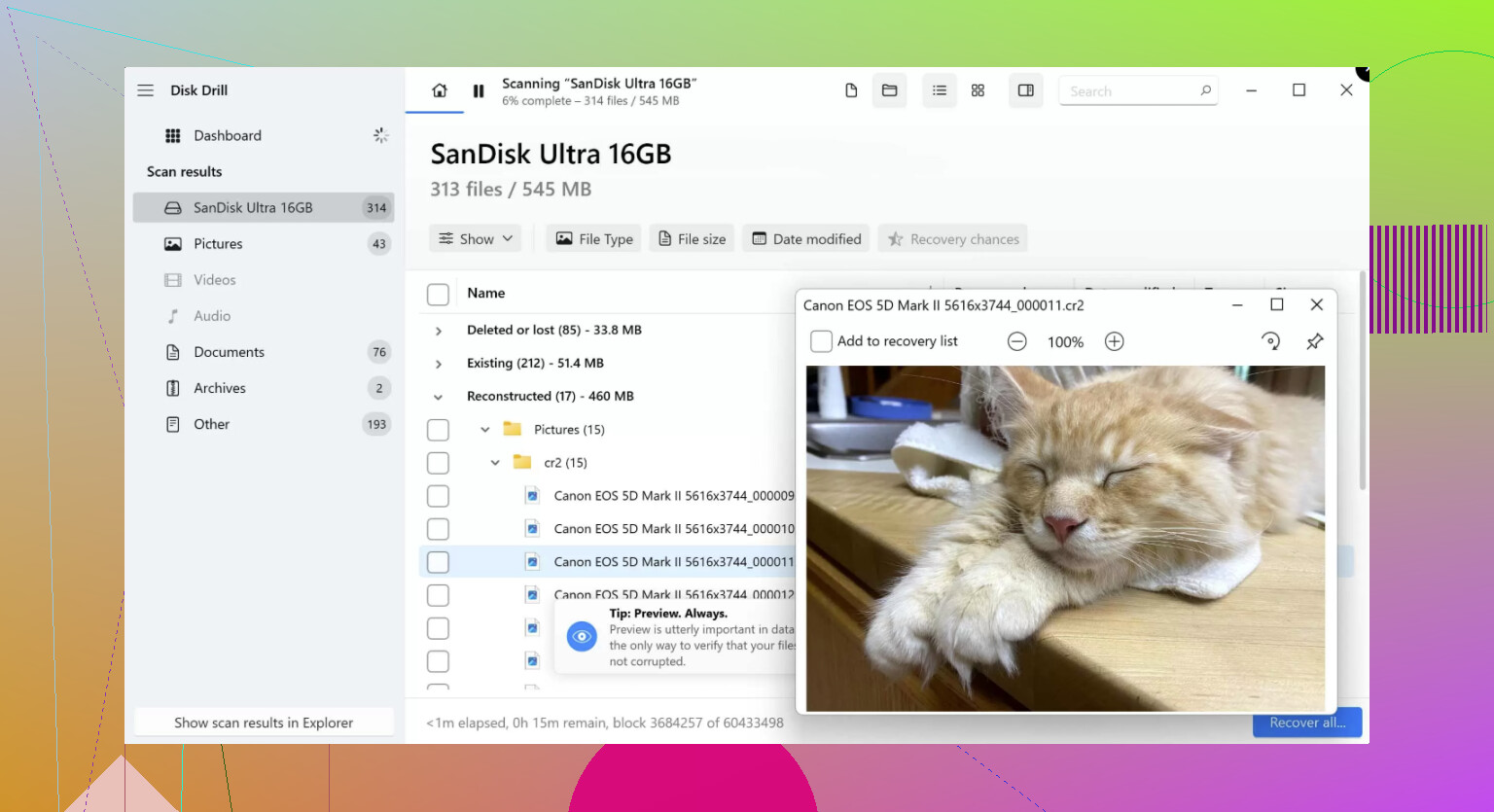Collapse the Reconstructed (17) group

[439, 397]
